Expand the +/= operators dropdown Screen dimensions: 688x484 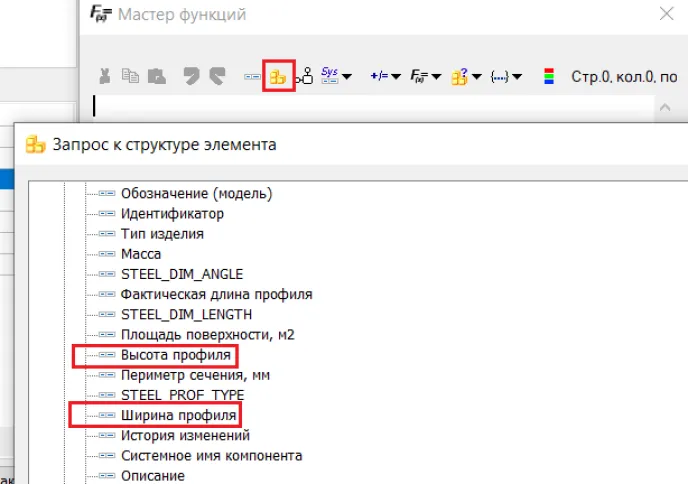pyautogui.click(x=384, y=76)
